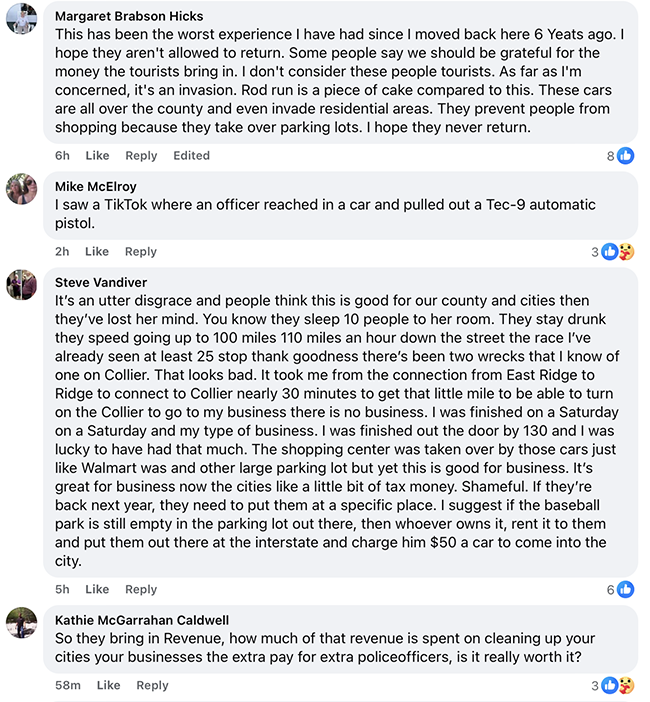Open Mike McElroy's profile picture
This screenshot has height=702, width=650.
pyautogui.click(x=21, y=189)
